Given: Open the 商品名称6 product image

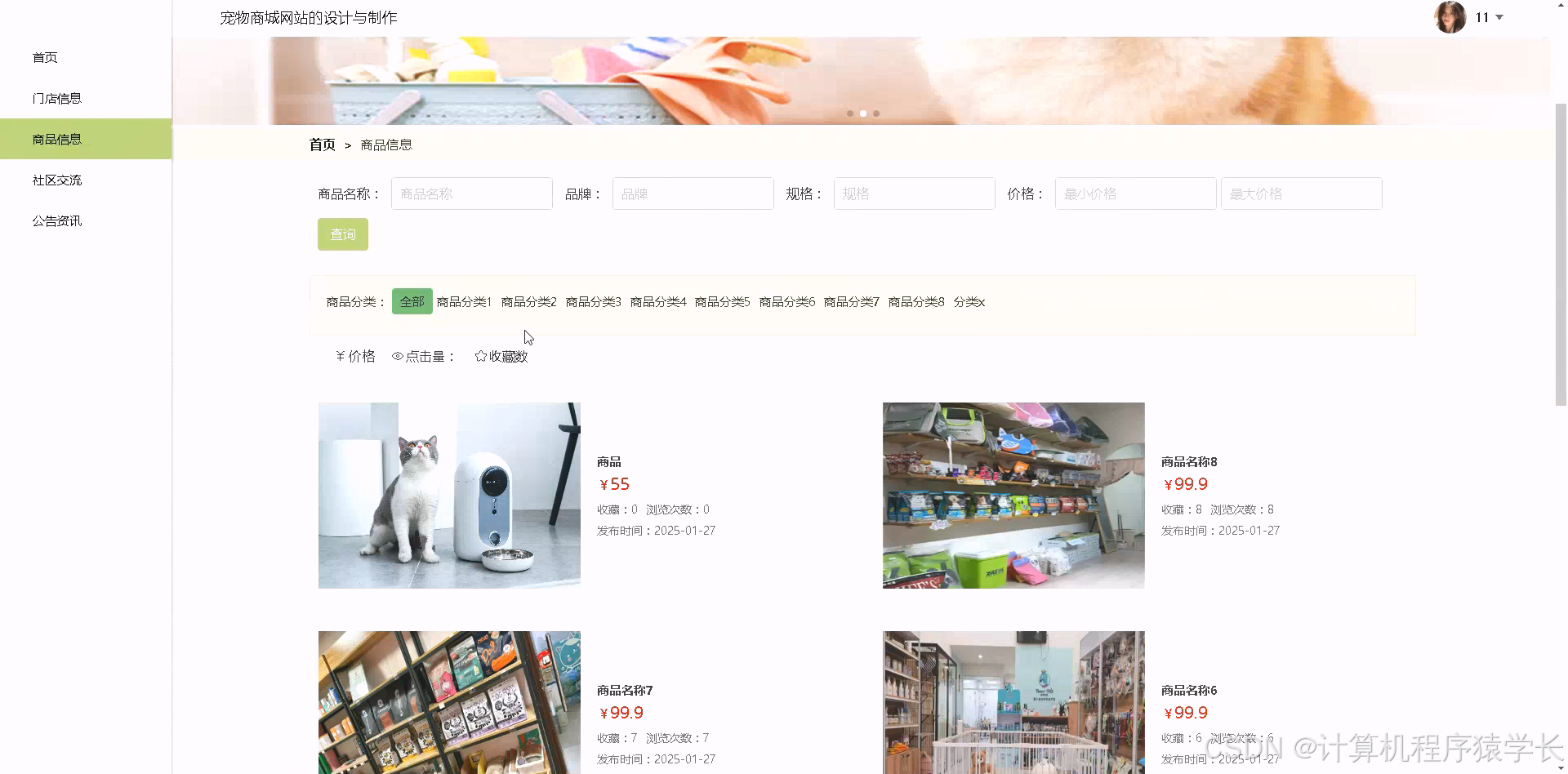Looking at the screenshot, I should click(1013, 702).
